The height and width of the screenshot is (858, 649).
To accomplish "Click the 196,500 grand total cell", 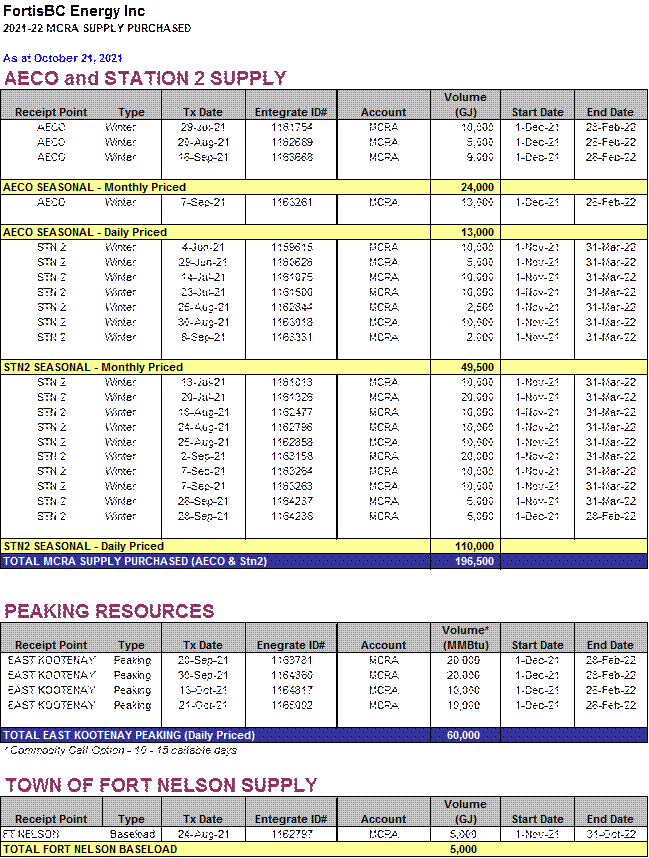I will [465, 561].
